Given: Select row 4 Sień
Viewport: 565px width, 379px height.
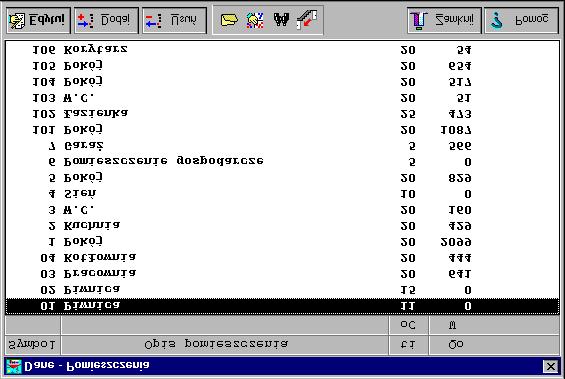Looking at the screenshot, I should (282, 194).
